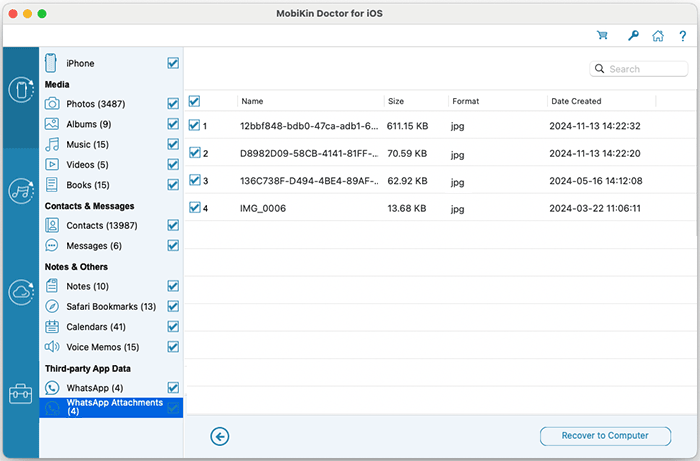Click the Calendars icon
This screenshot has width=700, height=461.
[x=52, y=327]
